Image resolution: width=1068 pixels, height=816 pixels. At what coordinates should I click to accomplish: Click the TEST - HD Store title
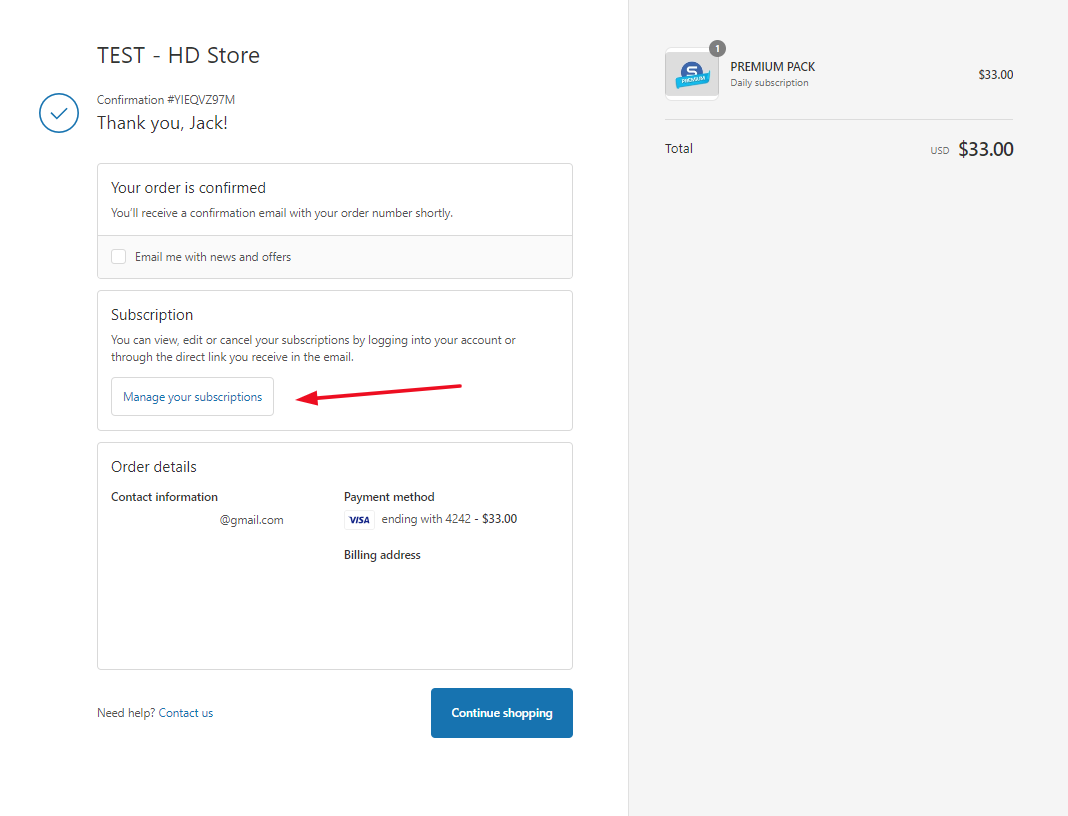pyautogui.click(x=178, y=55)
